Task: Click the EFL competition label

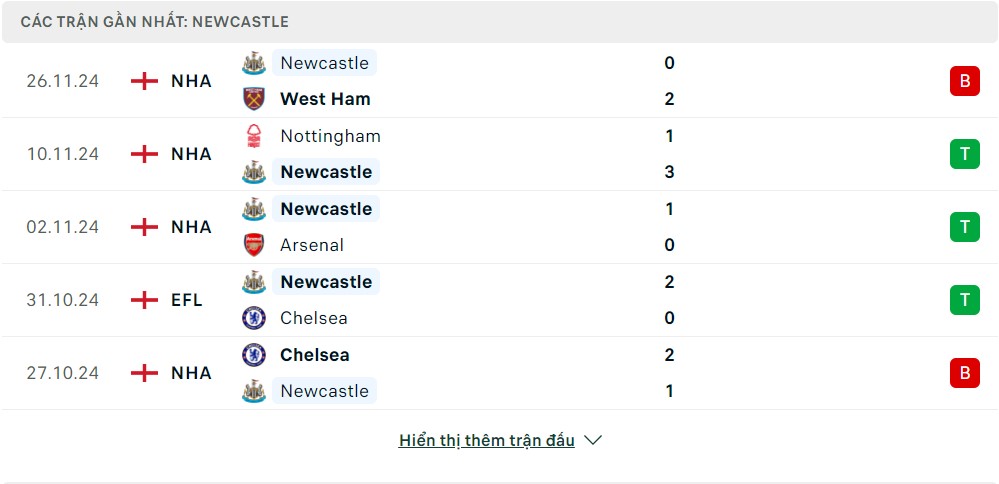Action: [x=187, y=300]
